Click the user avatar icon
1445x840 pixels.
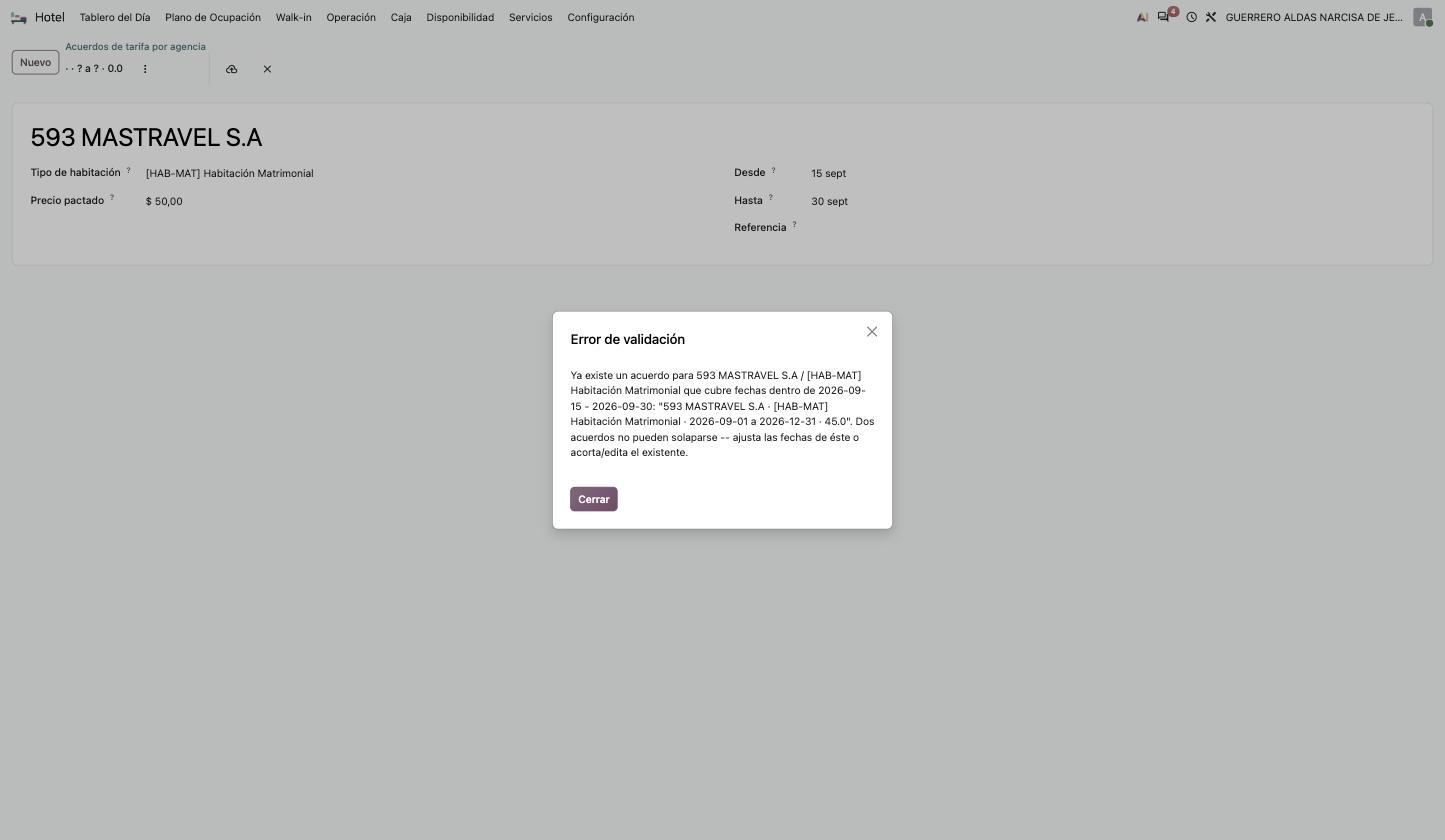1422,17
